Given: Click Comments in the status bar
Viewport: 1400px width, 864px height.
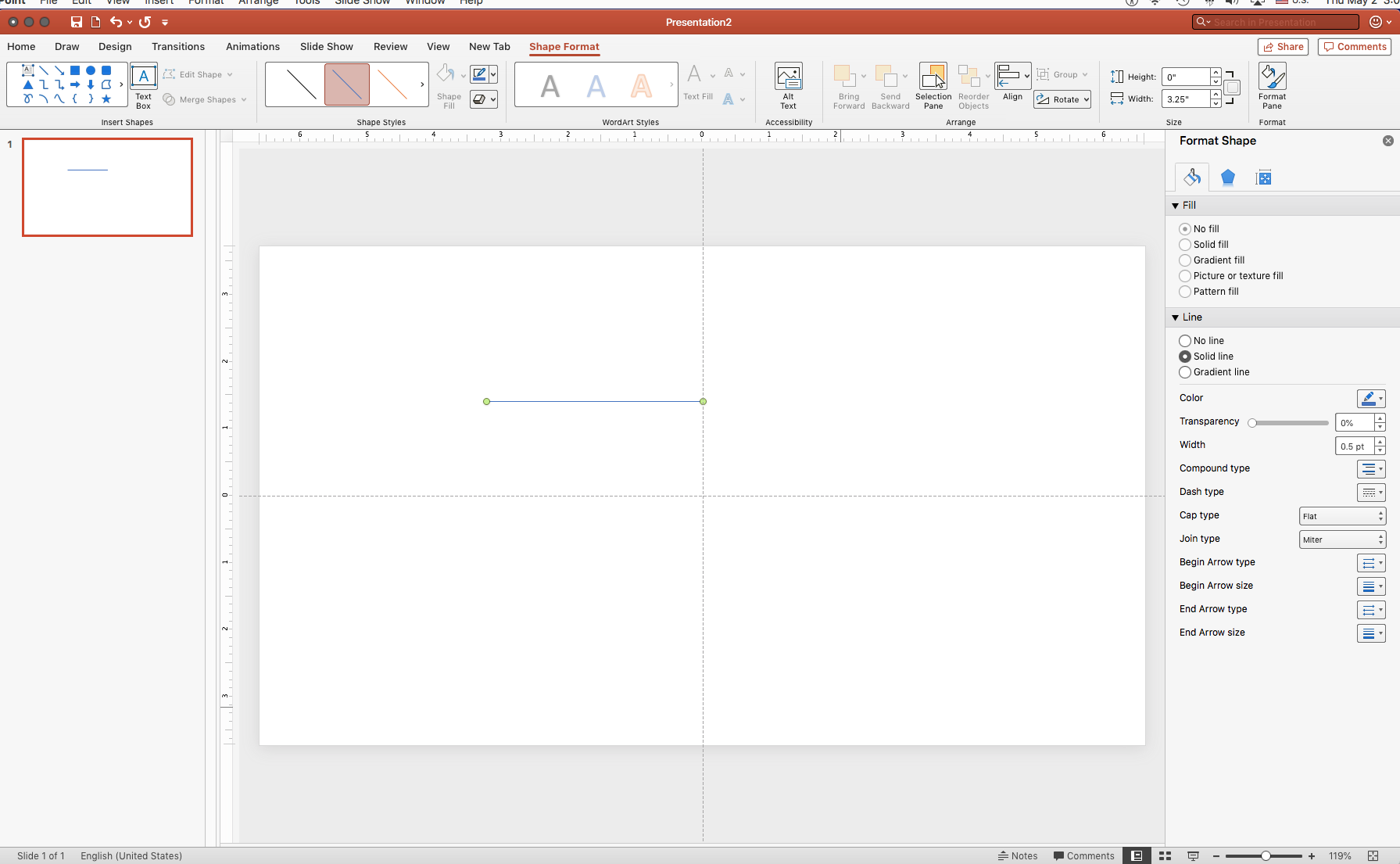Looking at the screenshot, I should point(1083,856).
